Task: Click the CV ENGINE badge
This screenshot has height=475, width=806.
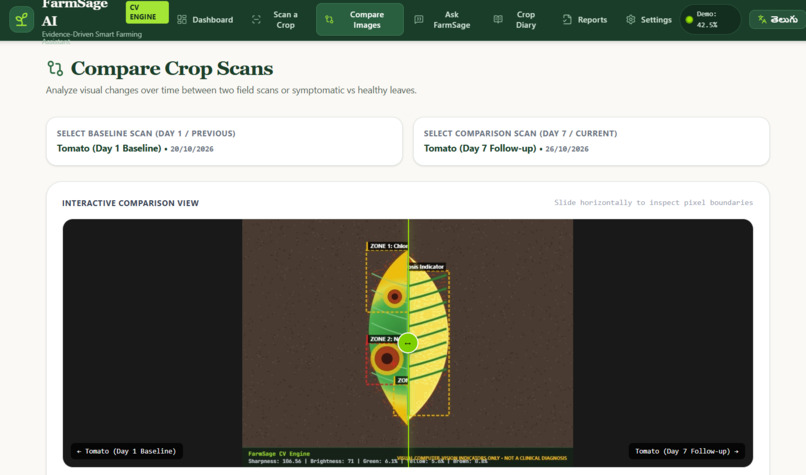Action: [x=147, y=12]
